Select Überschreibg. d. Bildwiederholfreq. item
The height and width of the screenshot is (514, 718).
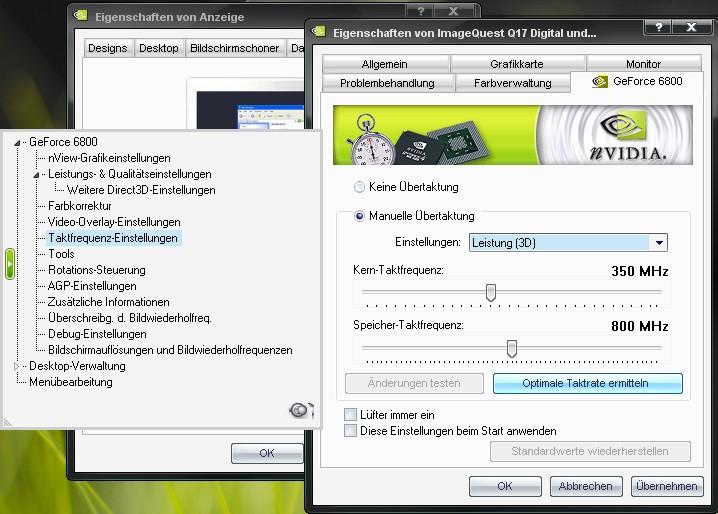coord(130,318)
